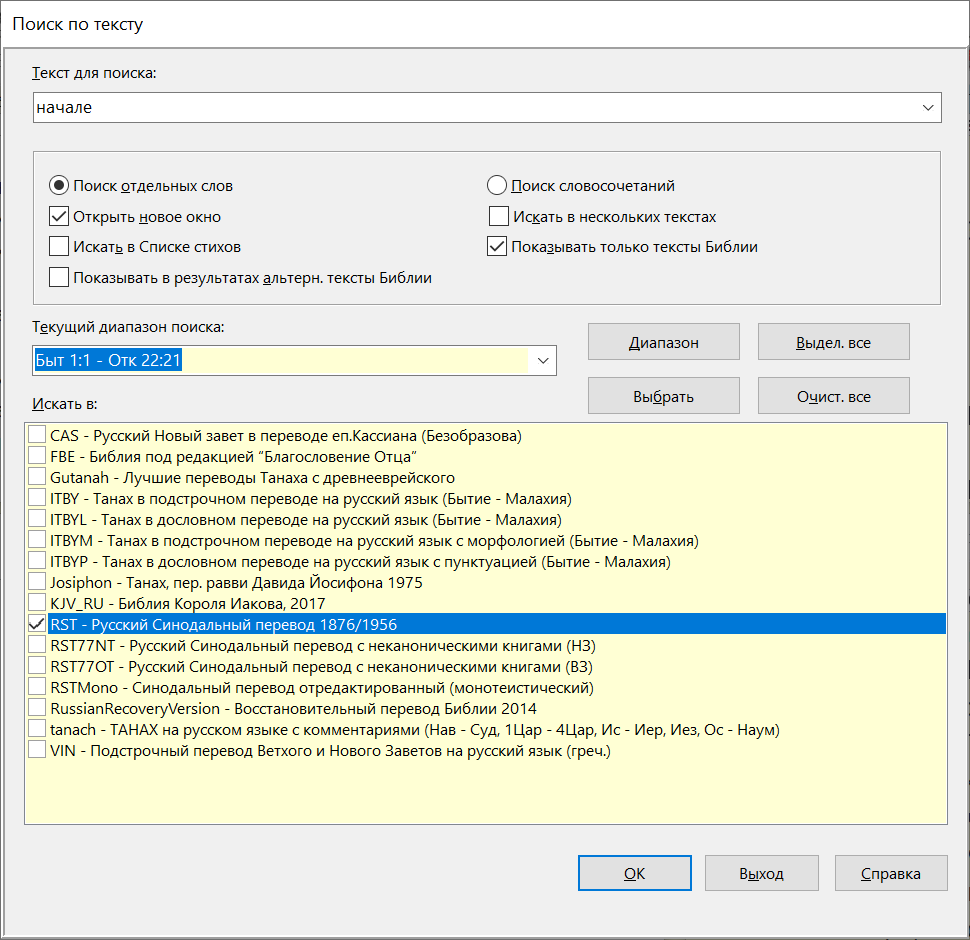
Task: Select row text 'RussianRecoveryVersion - Восстановительный перевод Библии 2014'
Action: 293,709
